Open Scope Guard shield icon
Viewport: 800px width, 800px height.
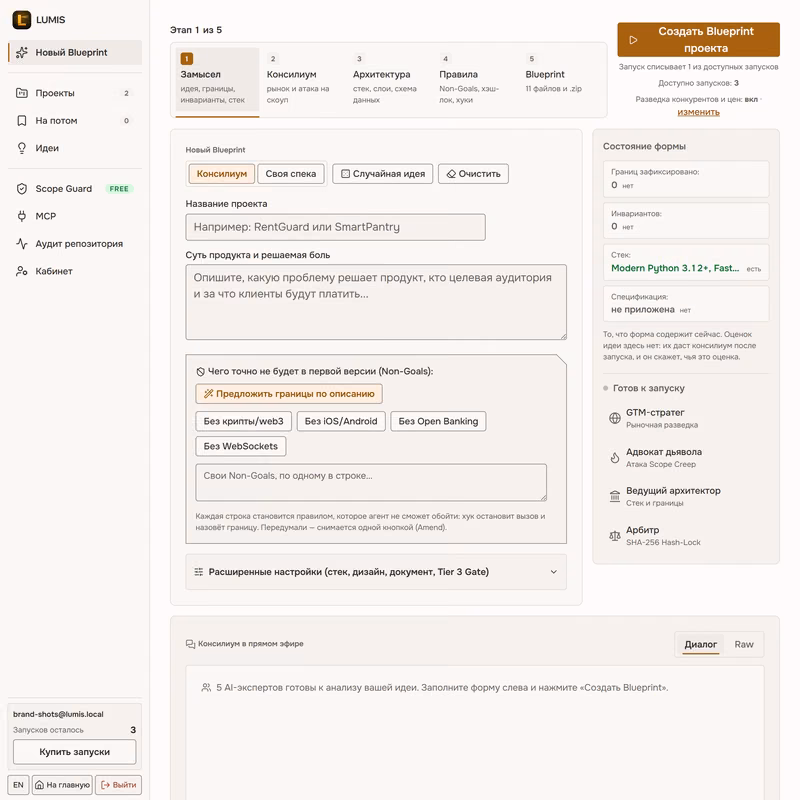coord(21,189)
